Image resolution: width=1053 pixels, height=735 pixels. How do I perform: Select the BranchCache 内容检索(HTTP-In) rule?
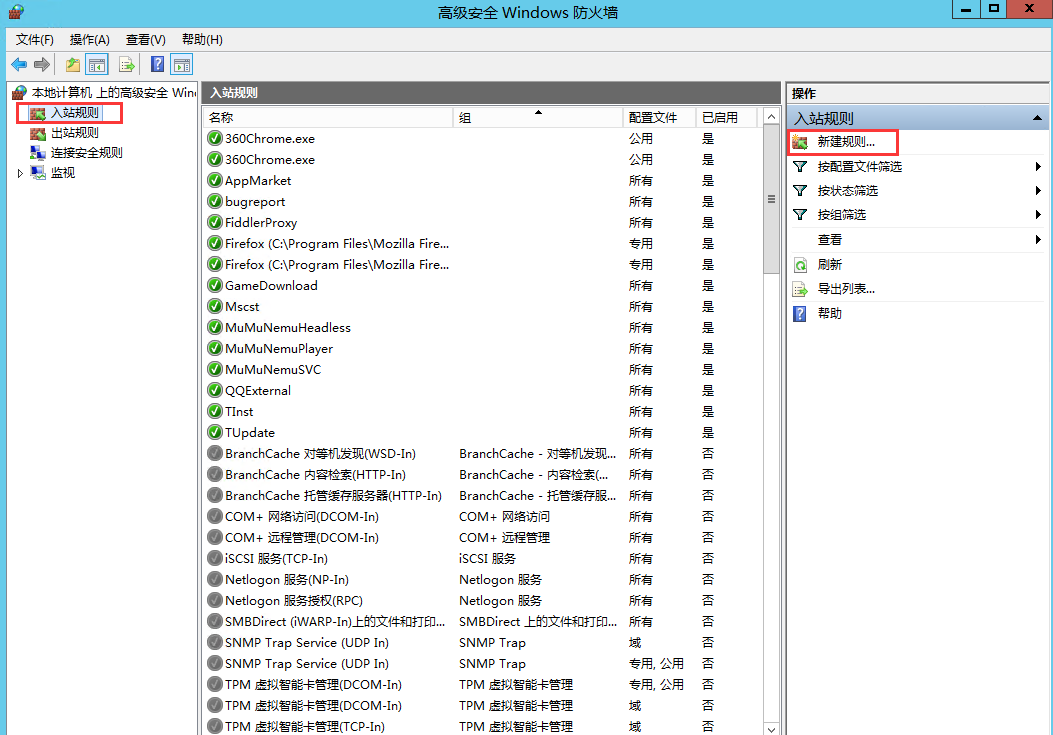click(482, 475)
